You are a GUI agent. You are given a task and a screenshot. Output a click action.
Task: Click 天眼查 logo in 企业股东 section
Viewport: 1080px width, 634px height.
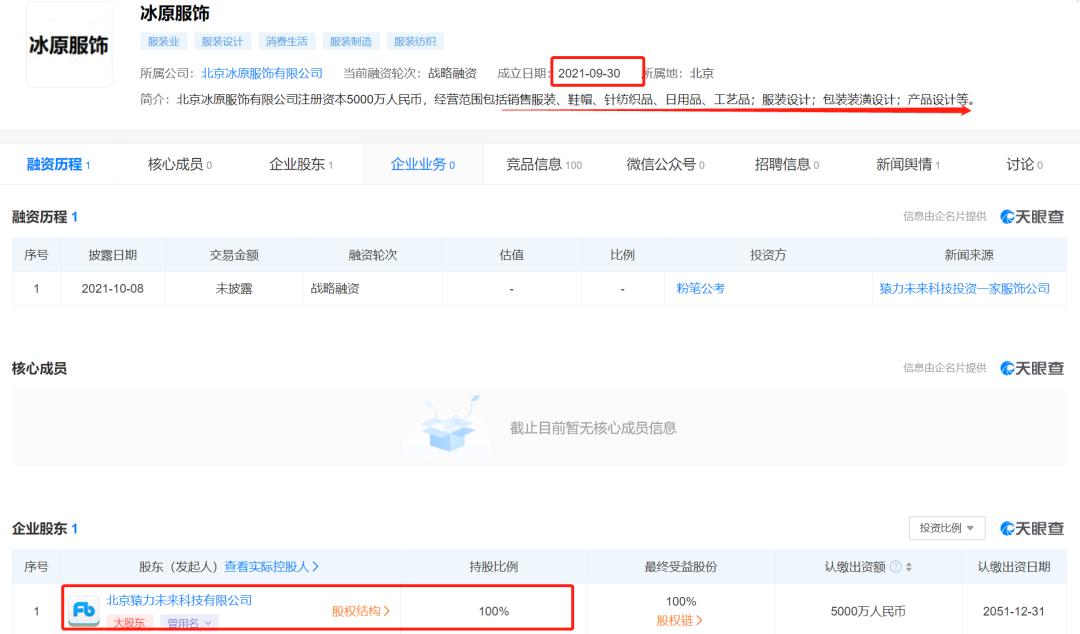coord(1032,529)
